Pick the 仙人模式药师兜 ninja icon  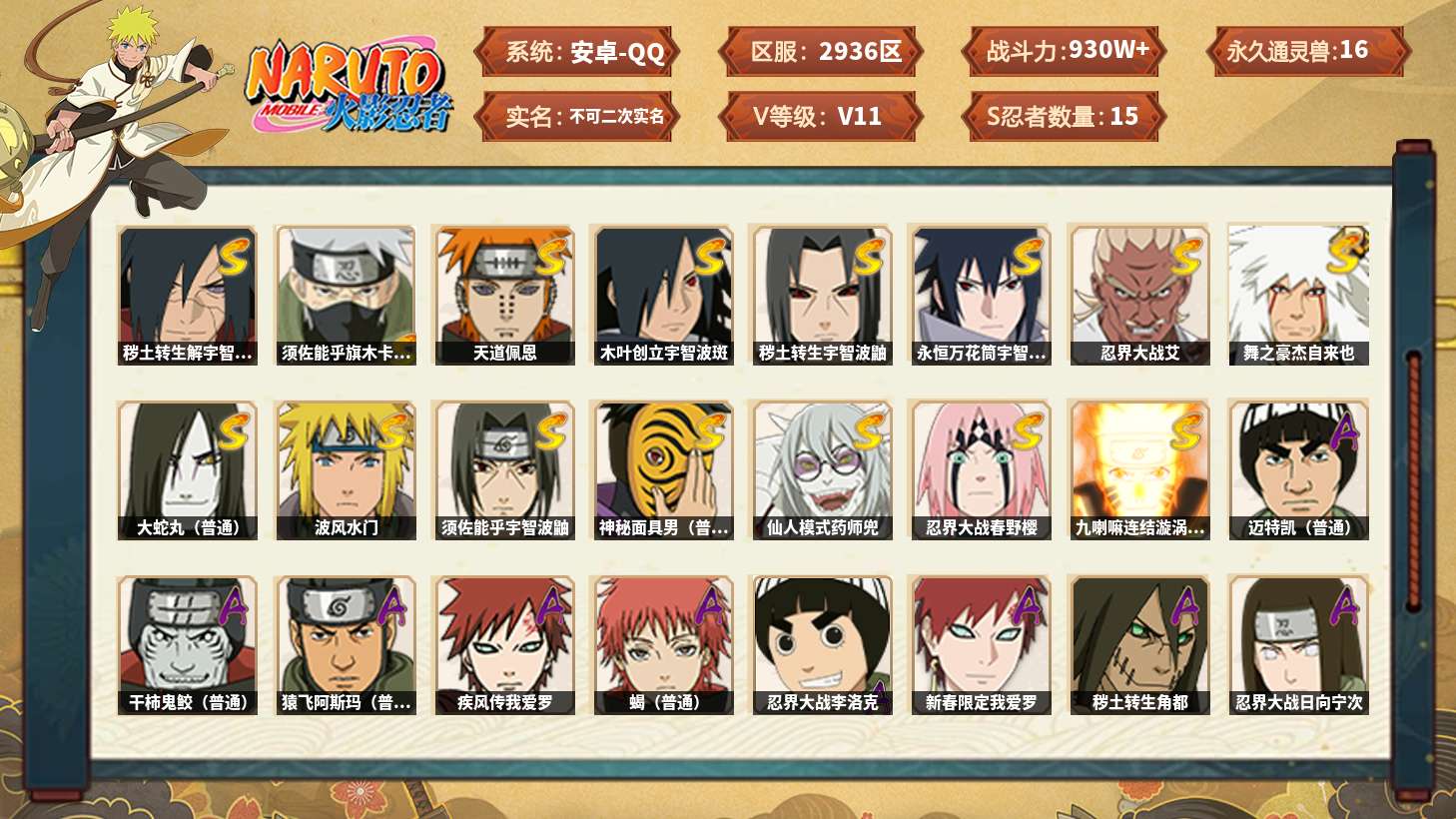click(x=822, y=470)
